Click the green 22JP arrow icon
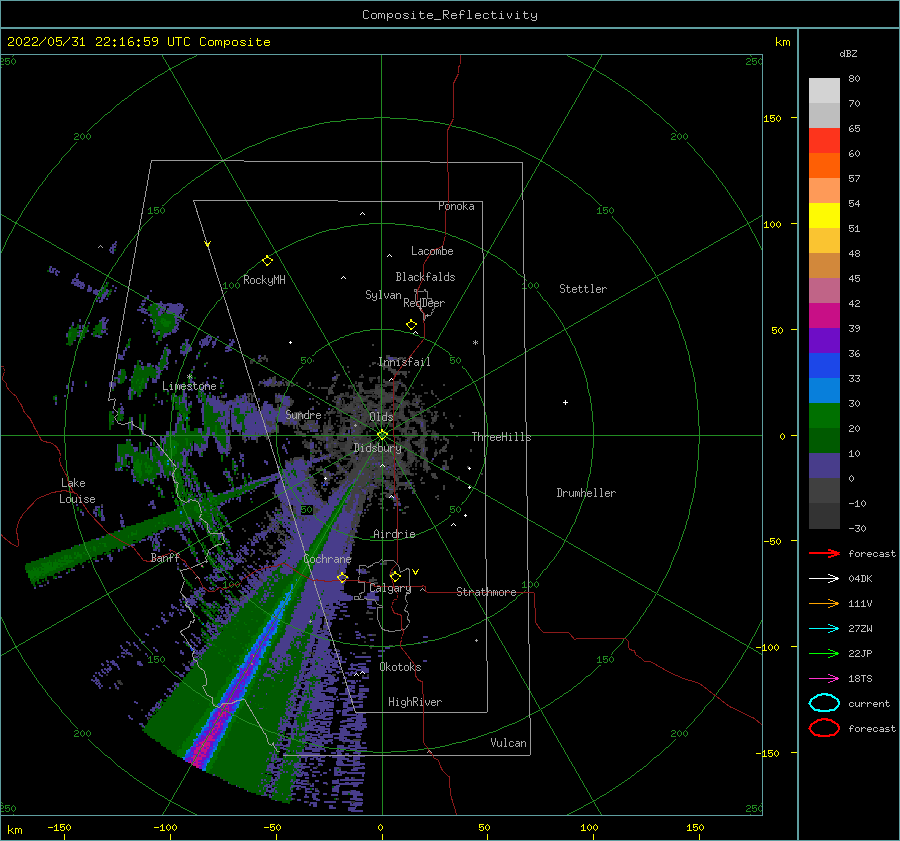900x841 pixels. 824,653
